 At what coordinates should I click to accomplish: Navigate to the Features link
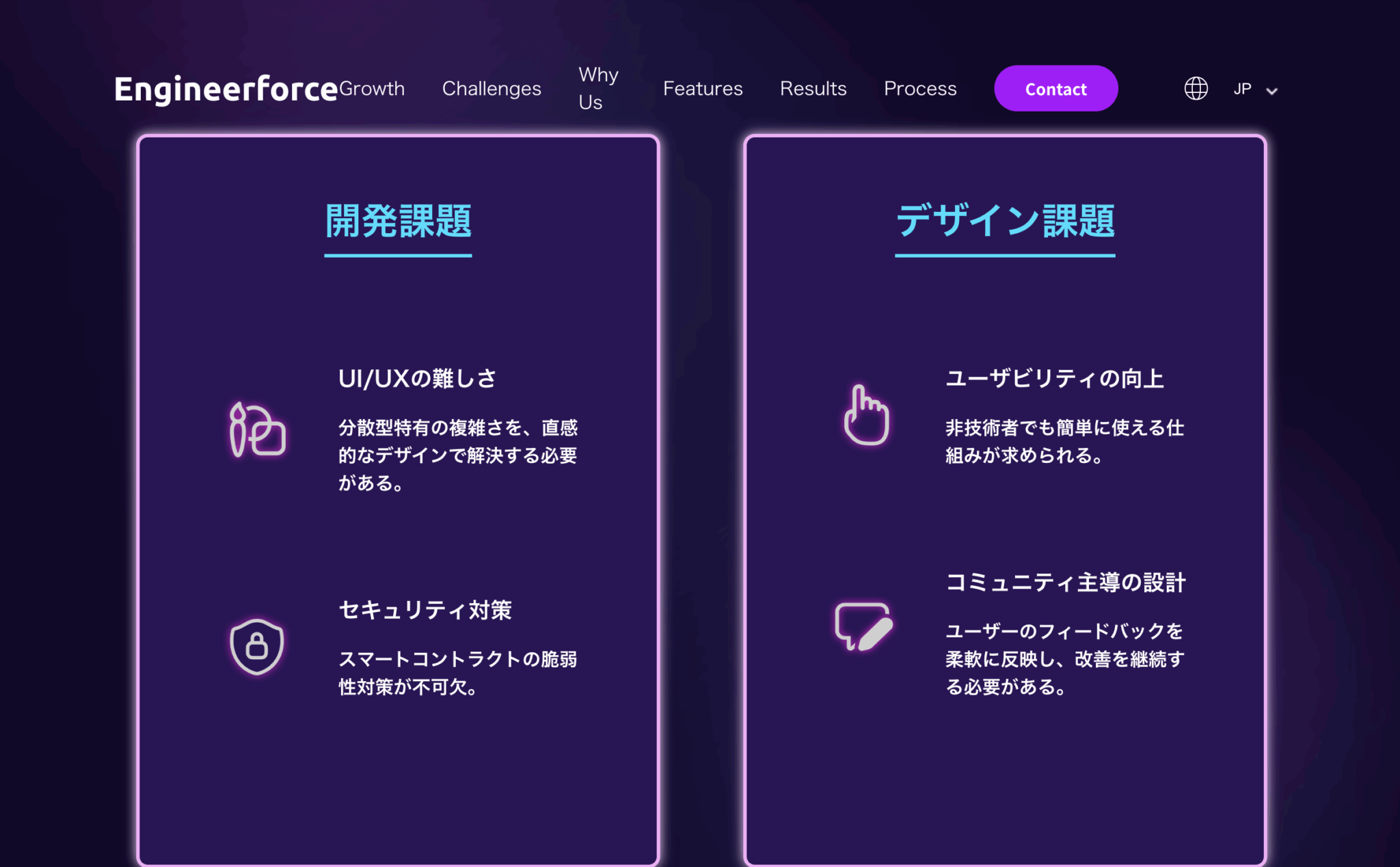coord(703,88)
